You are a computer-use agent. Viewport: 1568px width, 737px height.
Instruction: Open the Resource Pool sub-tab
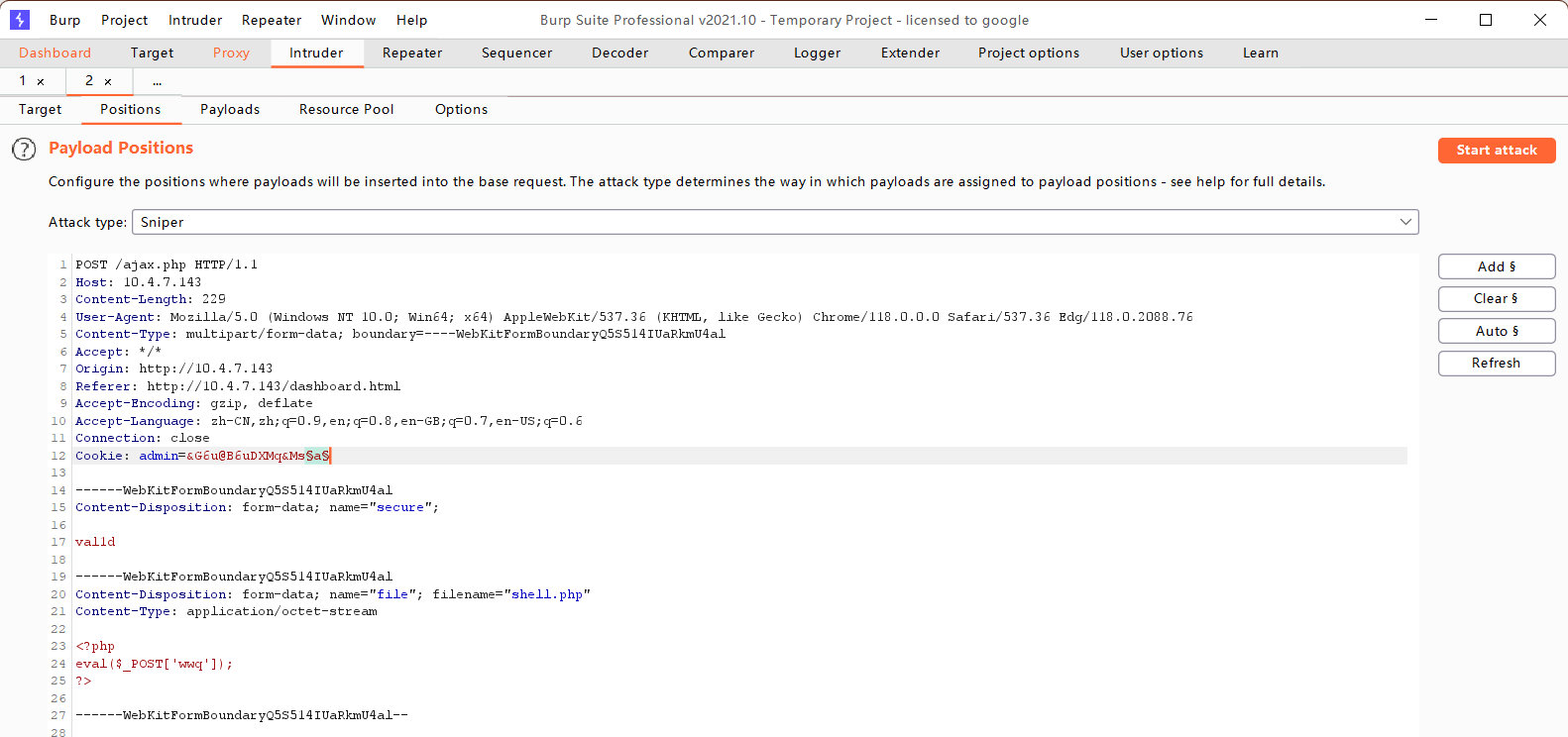pos(347,109)
